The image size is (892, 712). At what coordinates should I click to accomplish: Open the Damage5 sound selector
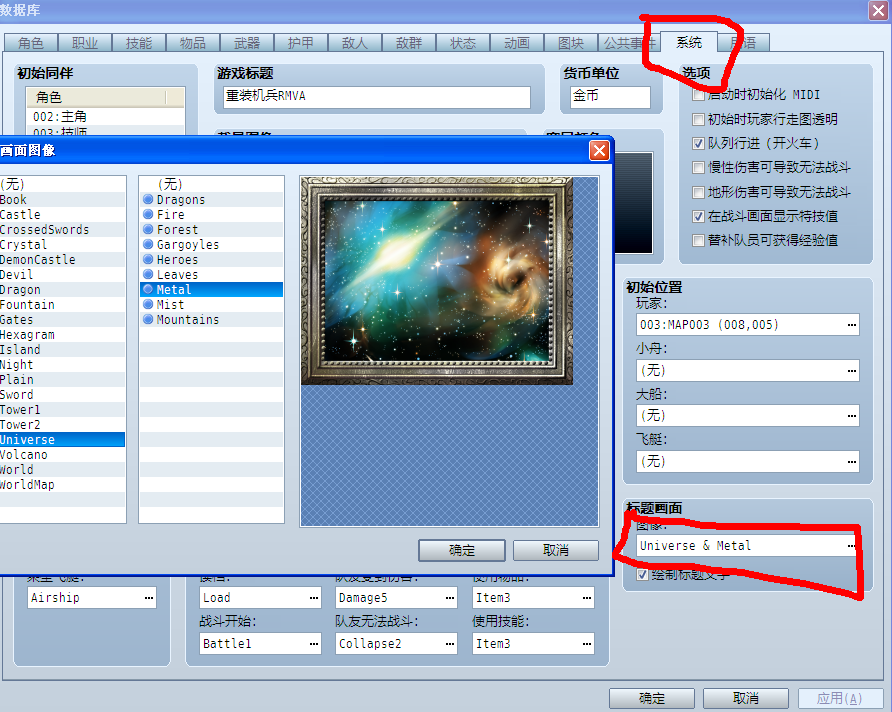[x=450, y=598]
